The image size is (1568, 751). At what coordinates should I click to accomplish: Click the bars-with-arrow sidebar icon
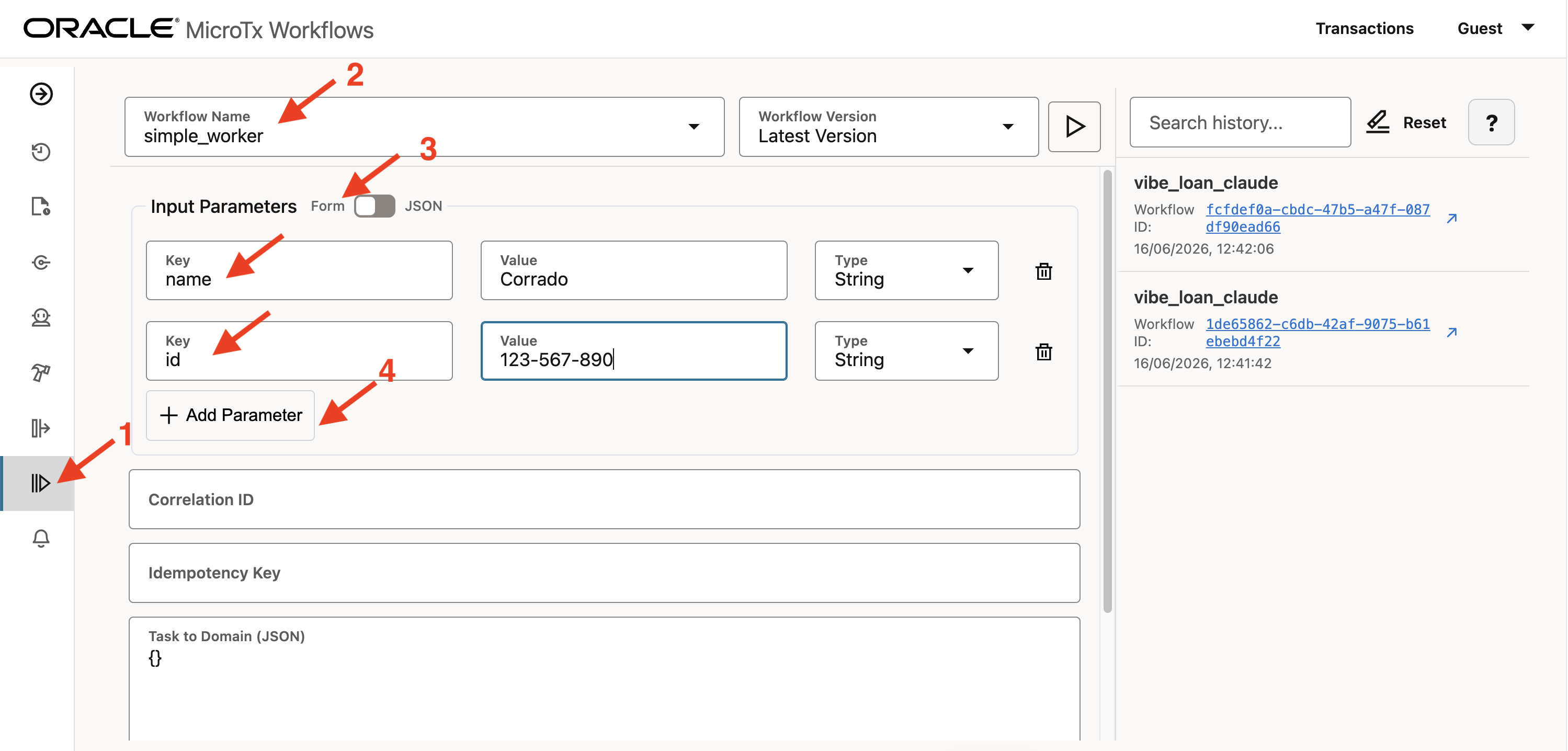41,428
